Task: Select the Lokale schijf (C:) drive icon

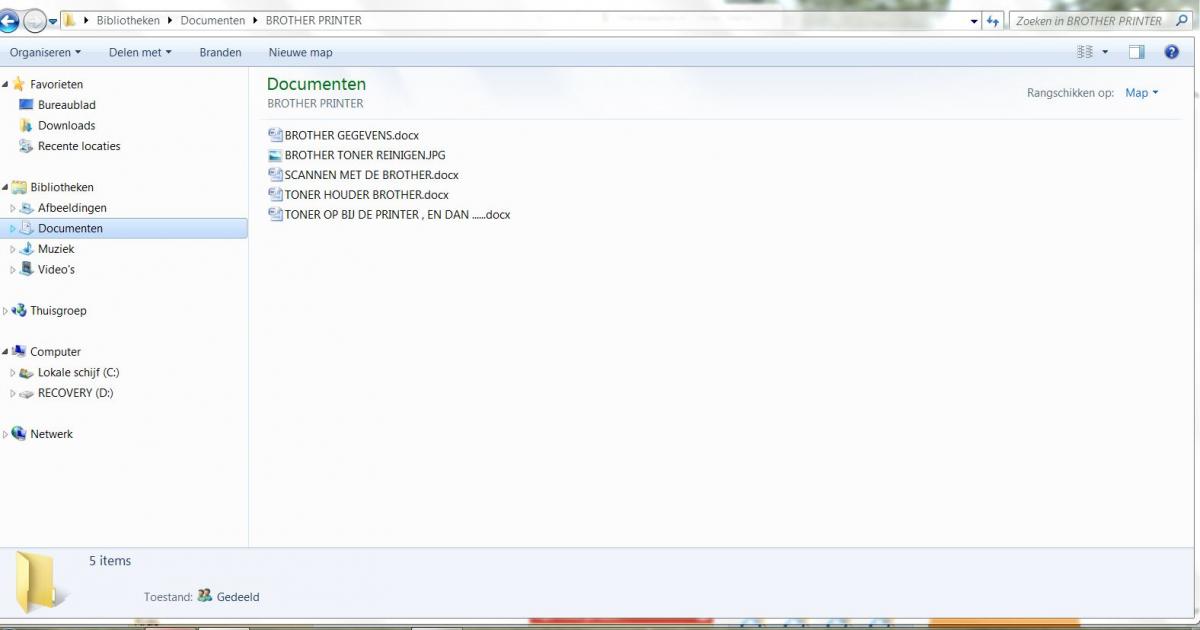Action: [27, 372]
